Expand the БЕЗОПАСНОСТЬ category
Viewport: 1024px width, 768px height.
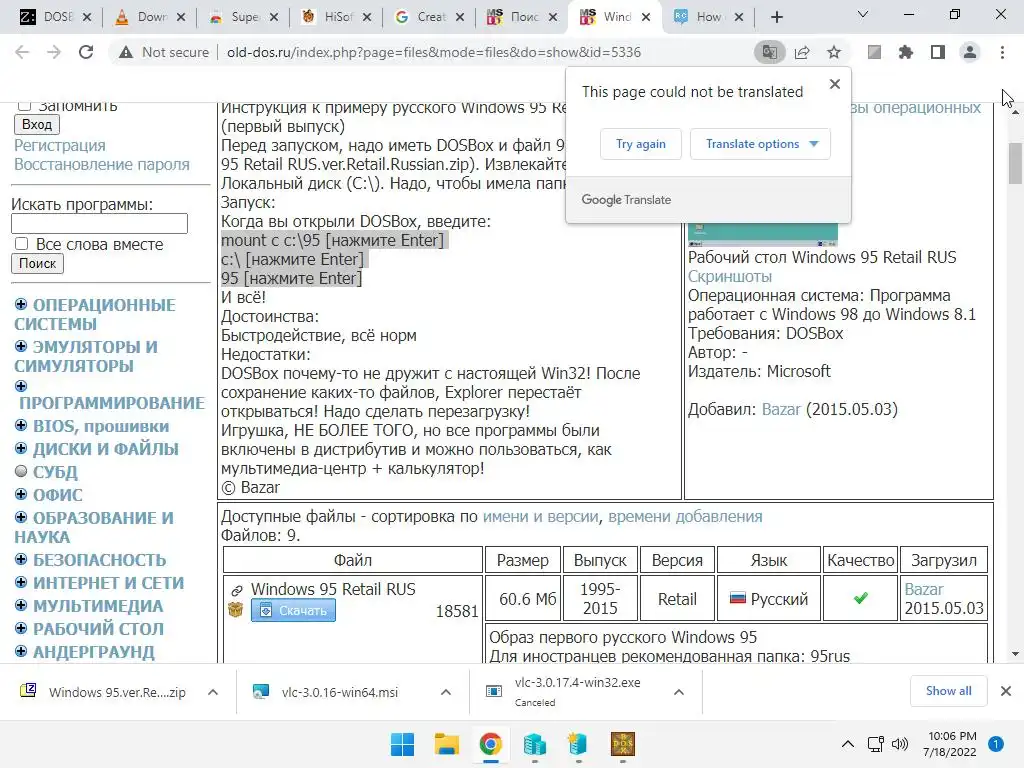(21, 560)
